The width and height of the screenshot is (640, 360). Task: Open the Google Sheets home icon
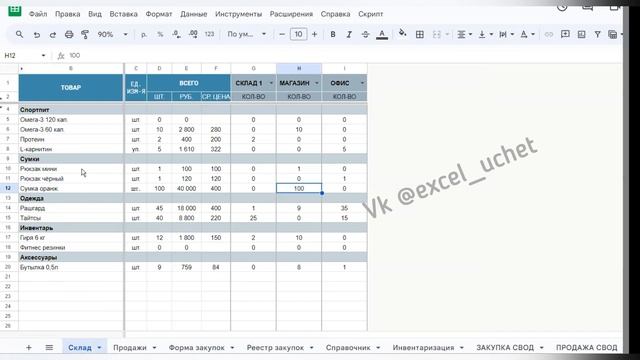[x=15, y=11]
